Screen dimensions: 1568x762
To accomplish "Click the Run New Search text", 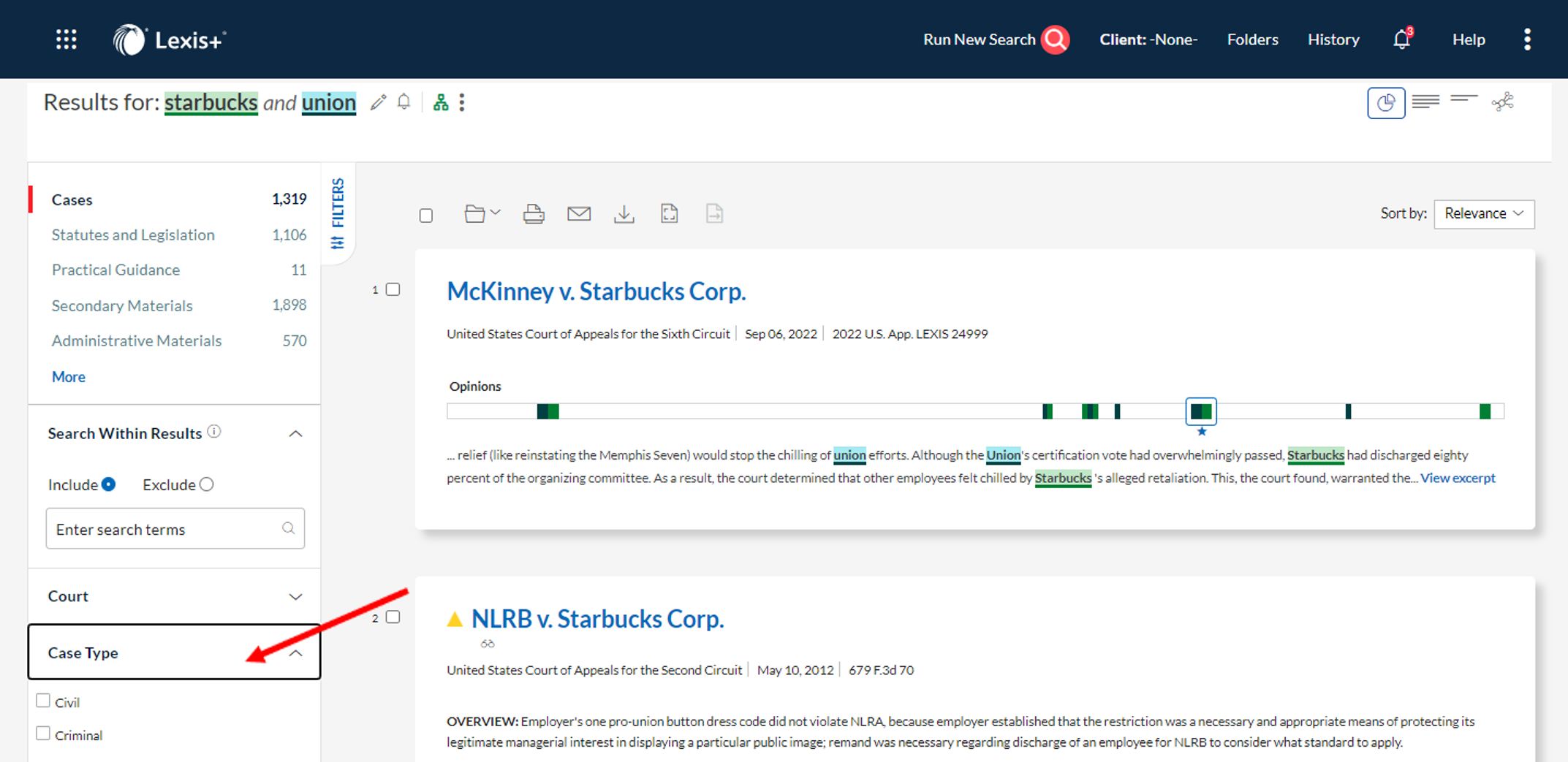I will tap(979, 39).
